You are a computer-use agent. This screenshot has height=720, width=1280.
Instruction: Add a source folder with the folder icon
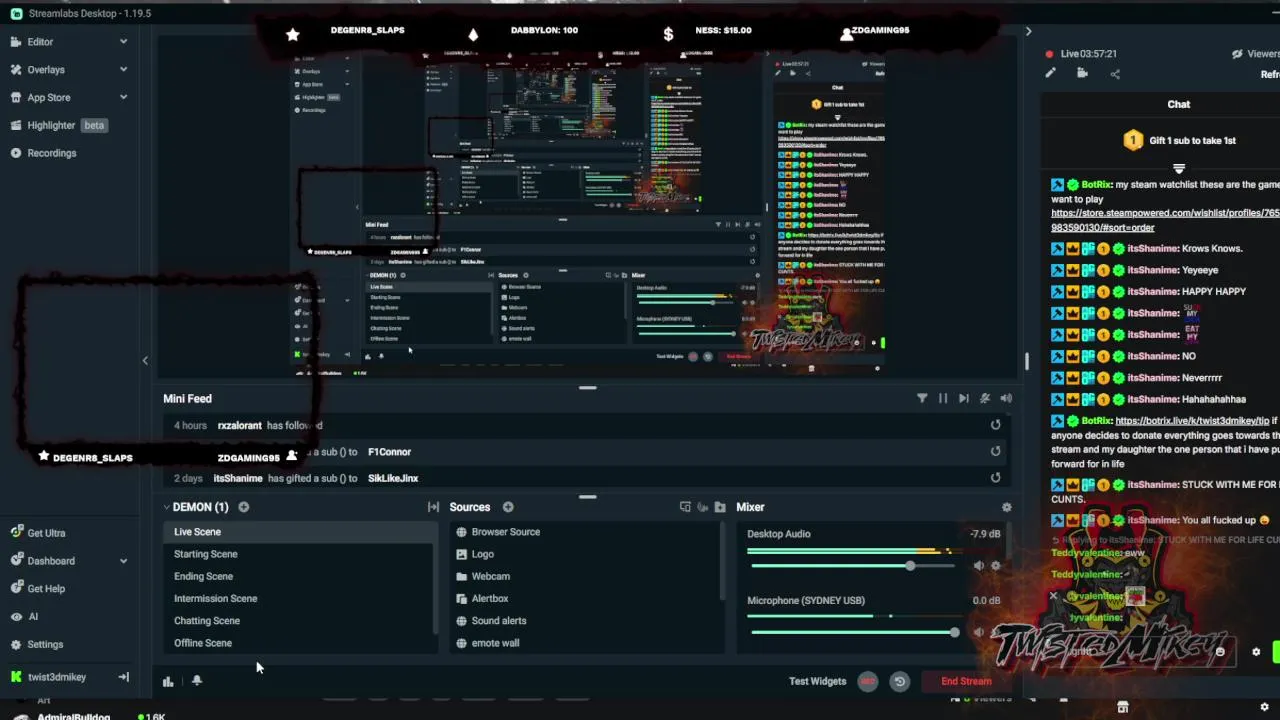point(720,507)
